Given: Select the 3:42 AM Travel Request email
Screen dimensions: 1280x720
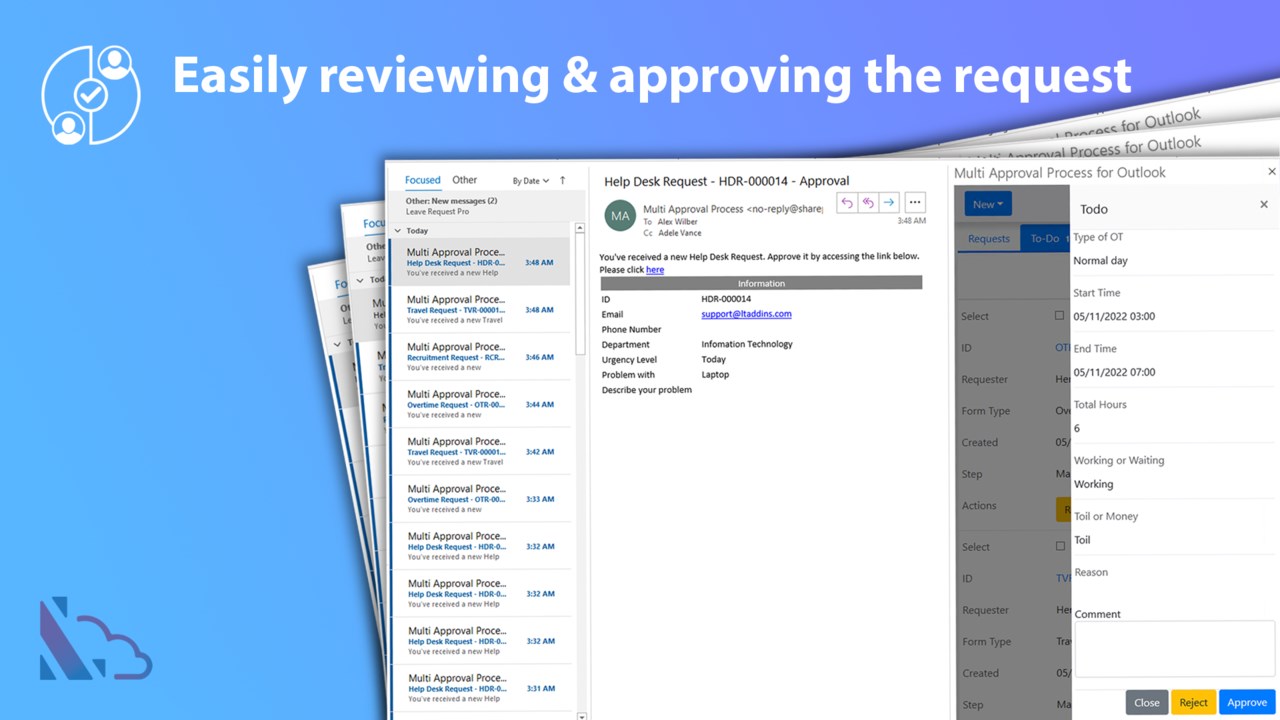Looking at the screenshot, I should (481, 452).
